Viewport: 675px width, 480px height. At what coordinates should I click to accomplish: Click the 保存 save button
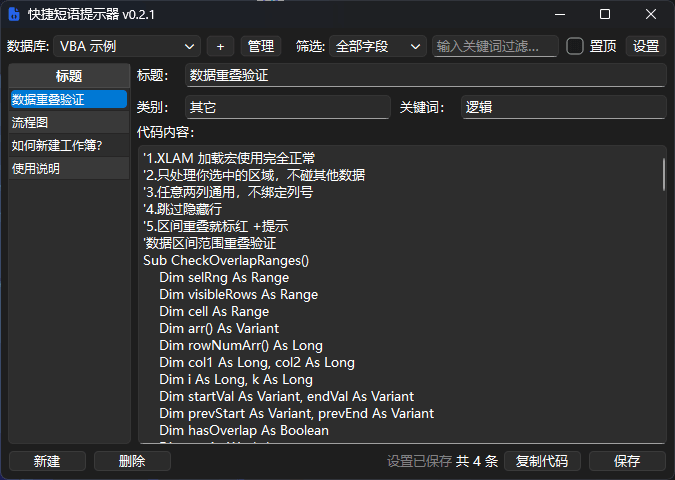point(627,461)
